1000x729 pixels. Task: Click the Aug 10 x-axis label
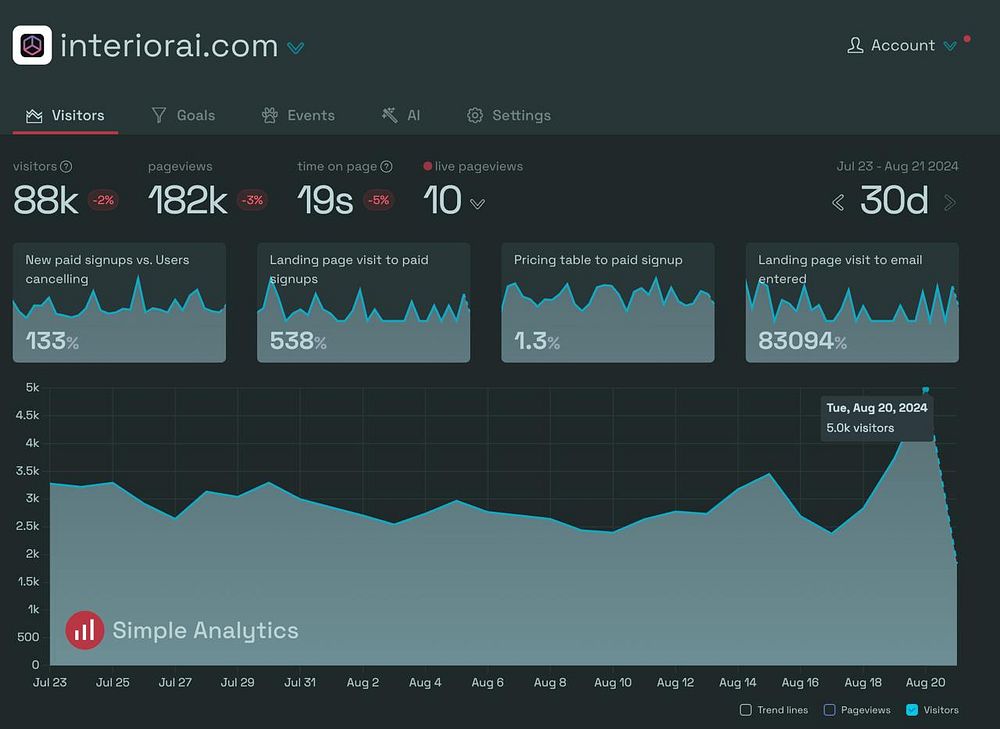click(613, 682)
